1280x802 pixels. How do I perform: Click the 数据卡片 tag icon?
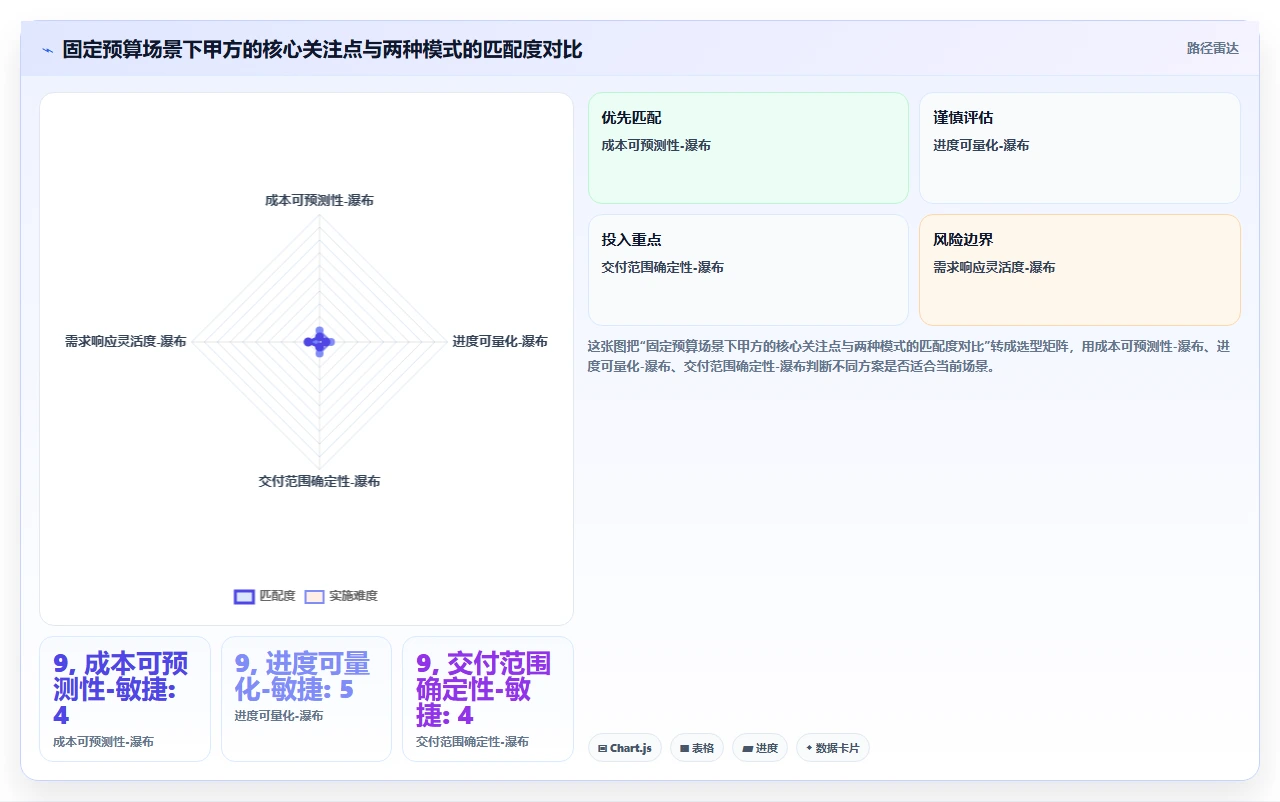point(809,748)
